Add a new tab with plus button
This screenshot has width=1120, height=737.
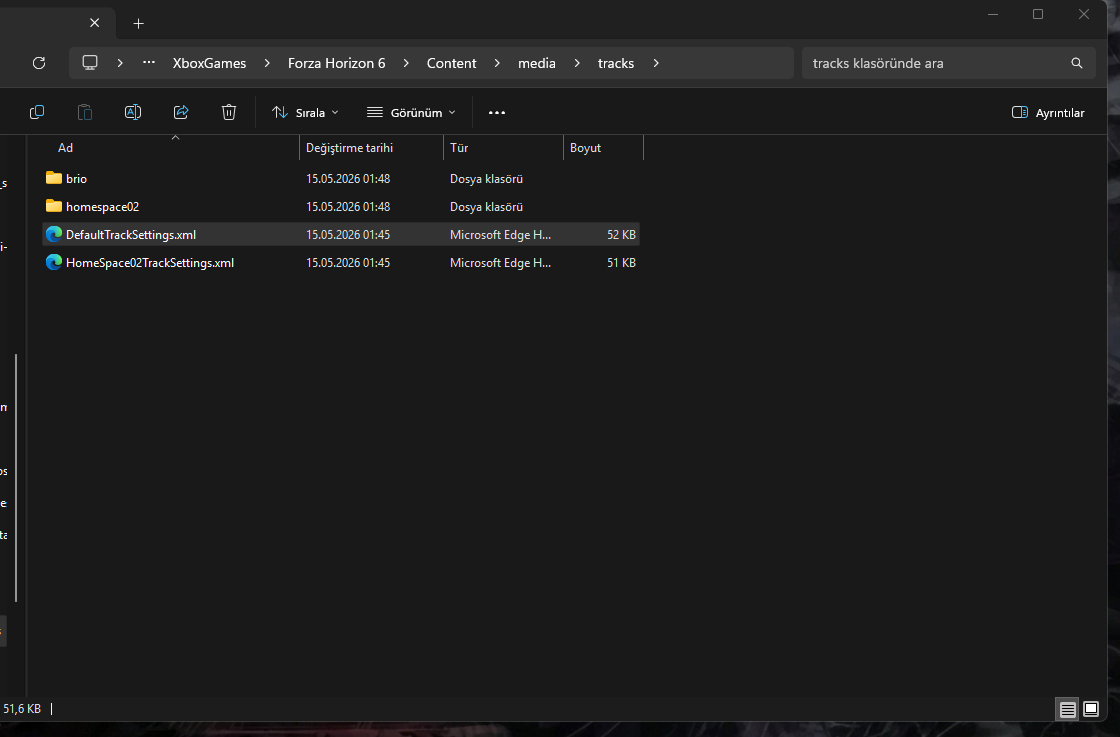click(139, 24)
